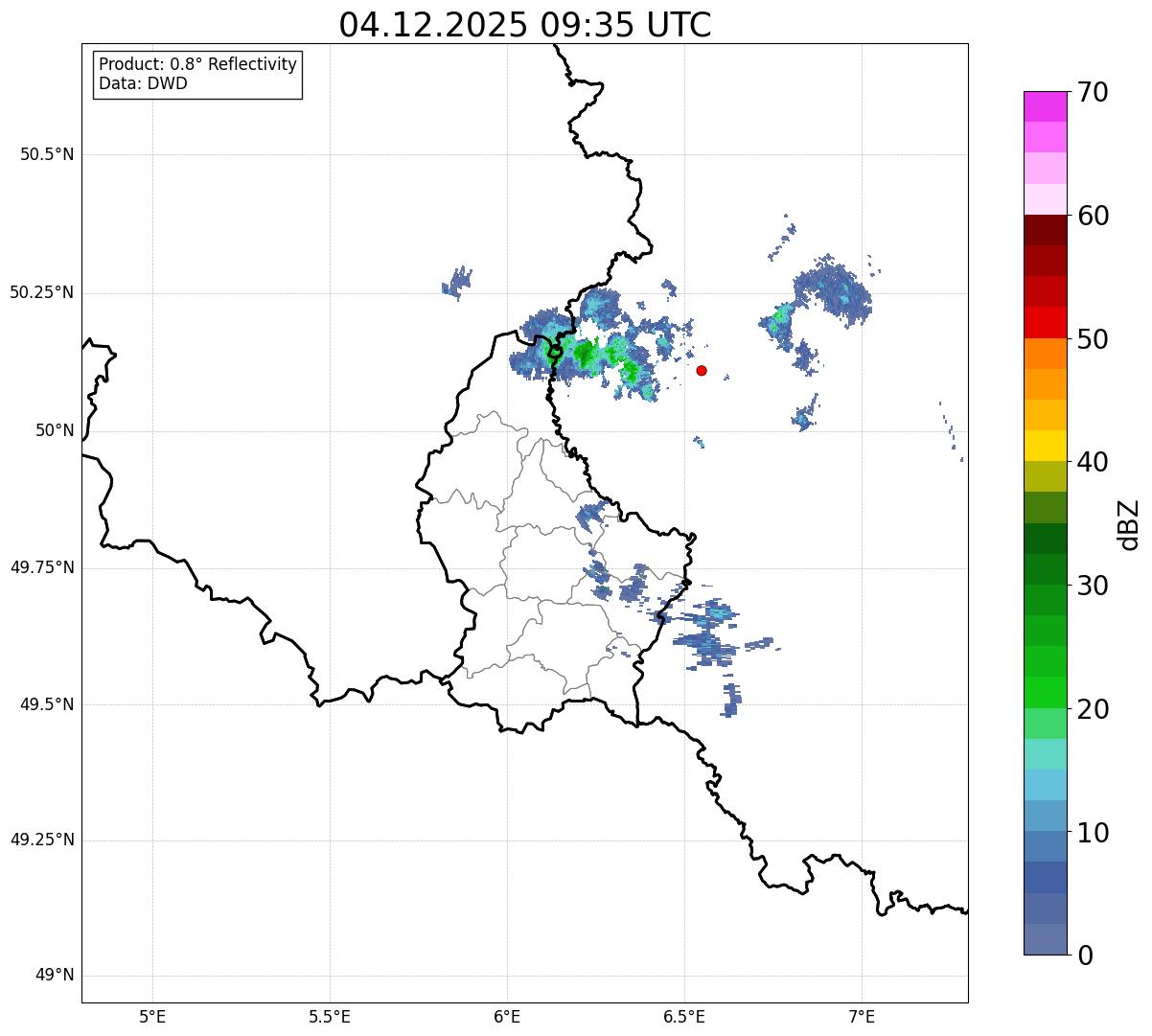Viewport: 1152px width, 1036px height.
Task: Click the red station marker dot
Action: 702,370
